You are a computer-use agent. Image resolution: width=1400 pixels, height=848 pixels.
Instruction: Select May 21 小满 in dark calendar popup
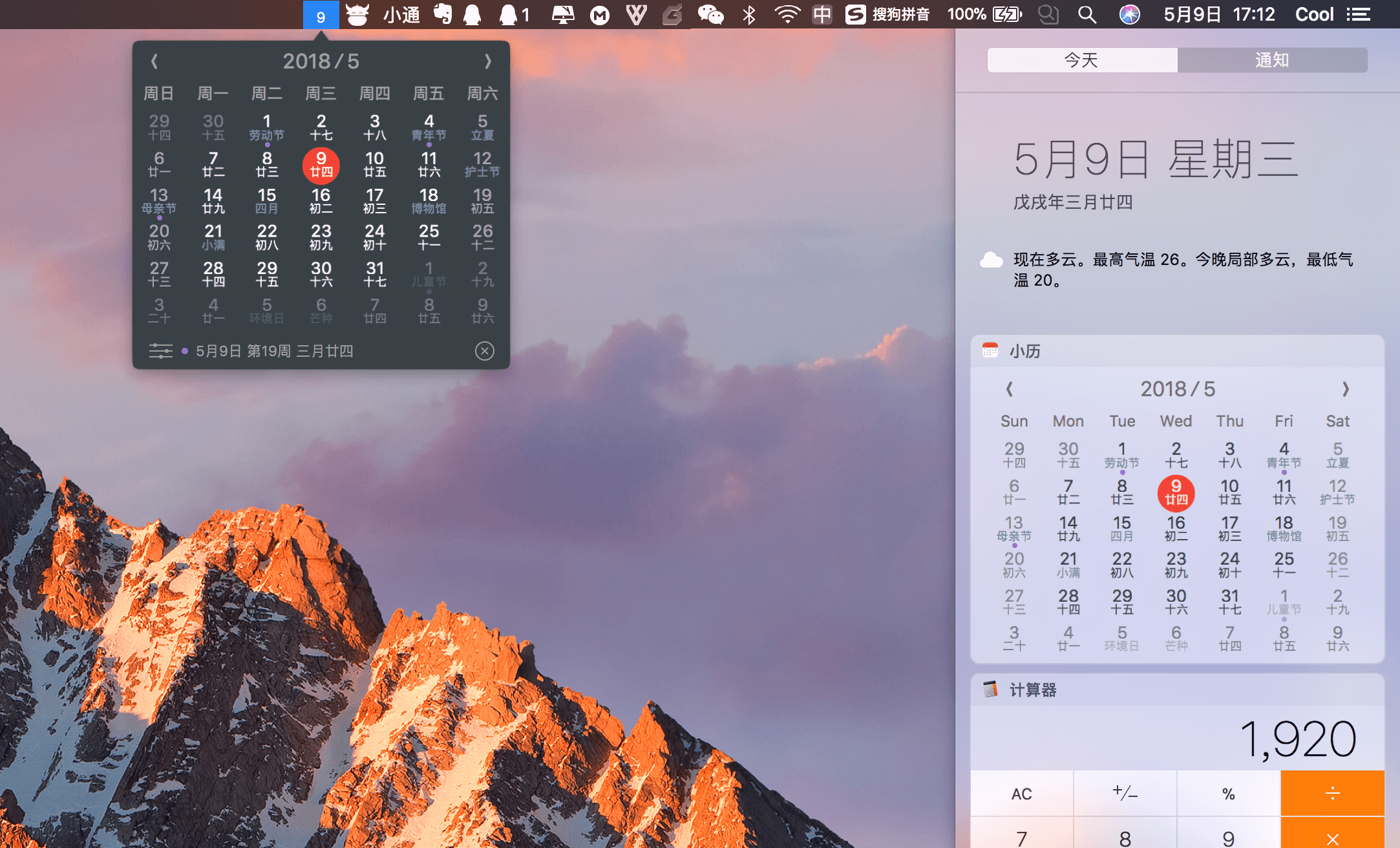[213, 238]
